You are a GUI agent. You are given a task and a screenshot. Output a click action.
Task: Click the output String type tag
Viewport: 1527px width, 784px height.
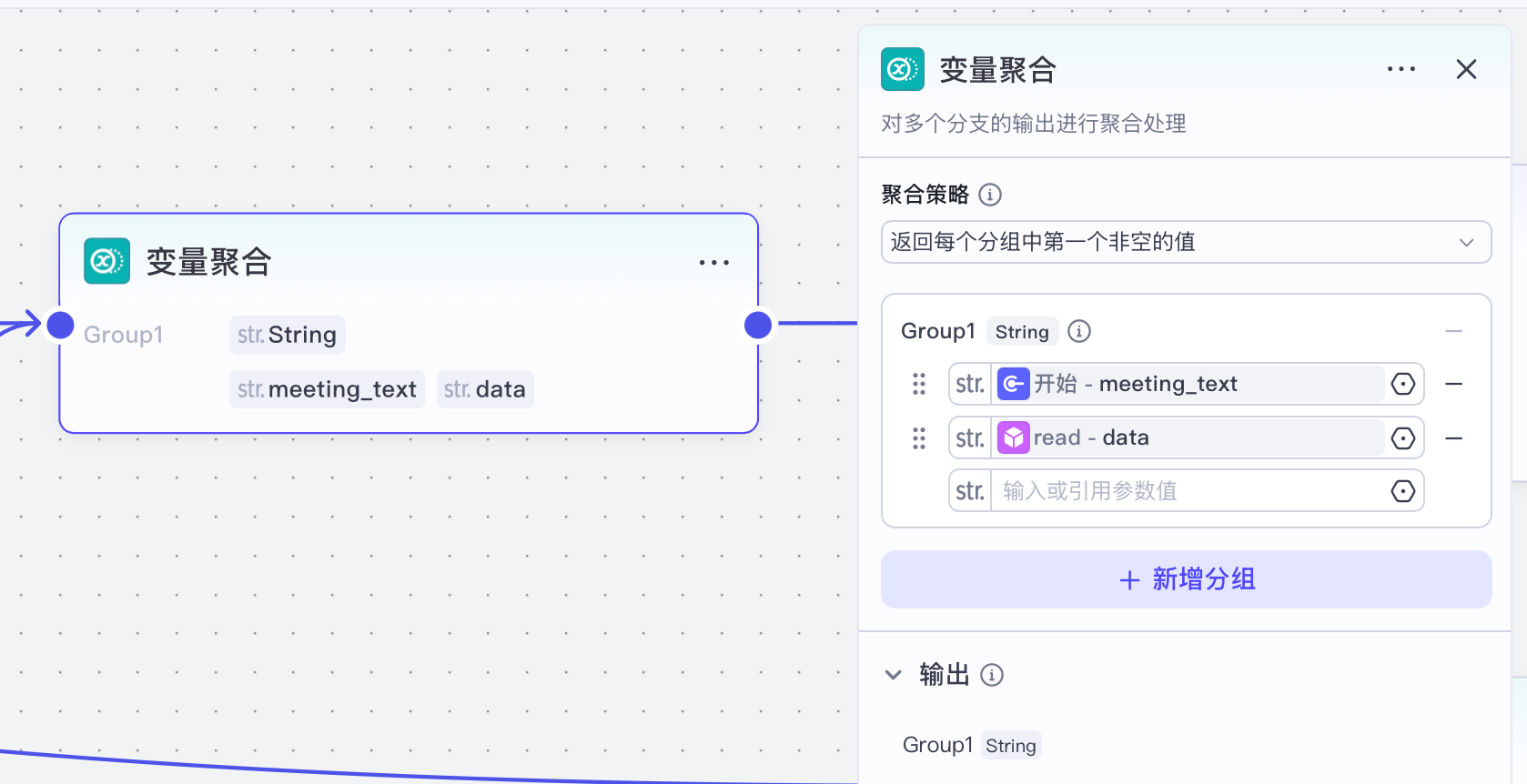pos(1011,746)
